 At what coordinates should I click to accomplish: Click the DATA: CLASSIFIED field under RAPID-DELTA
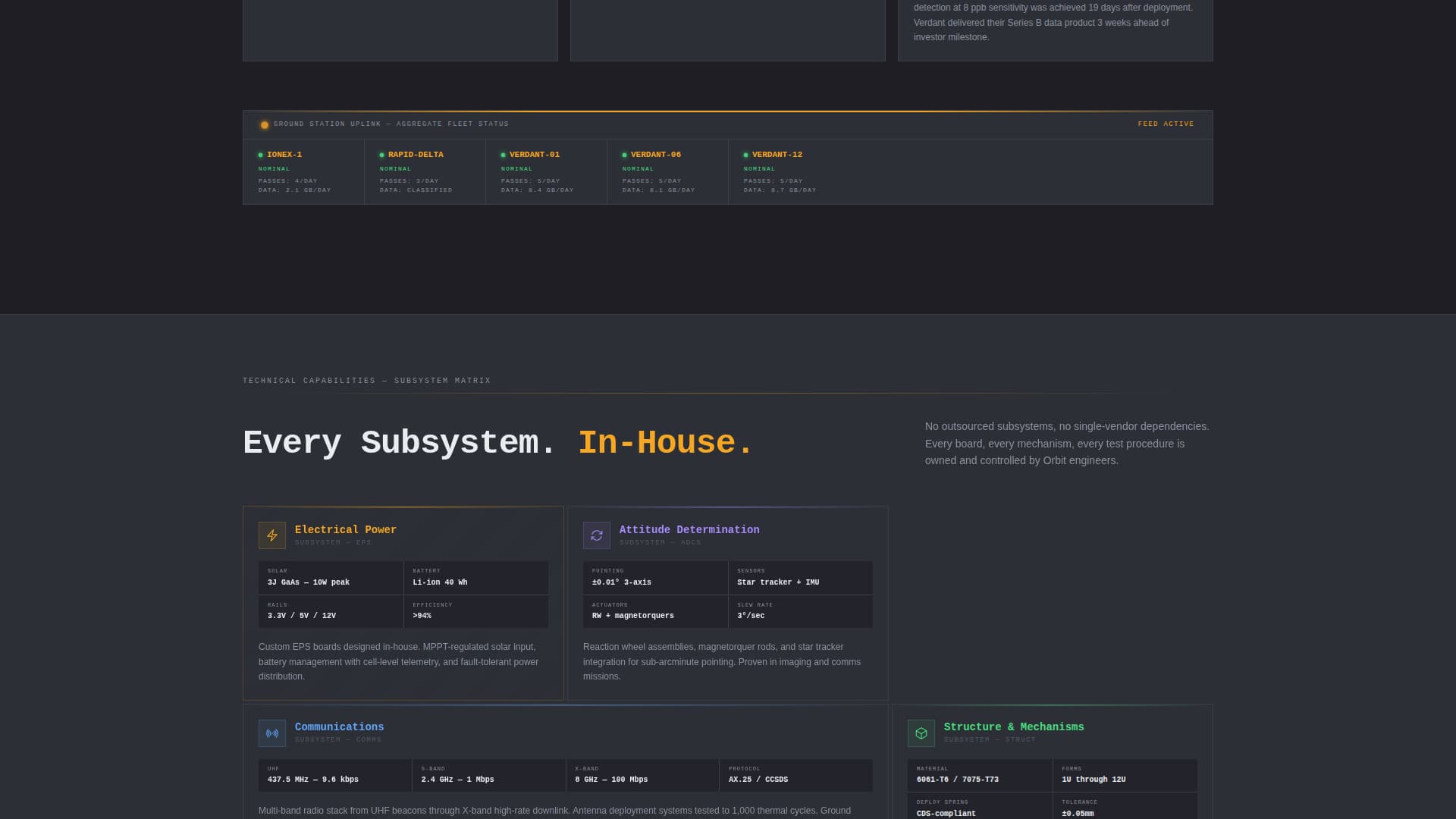tap(416, 190)
